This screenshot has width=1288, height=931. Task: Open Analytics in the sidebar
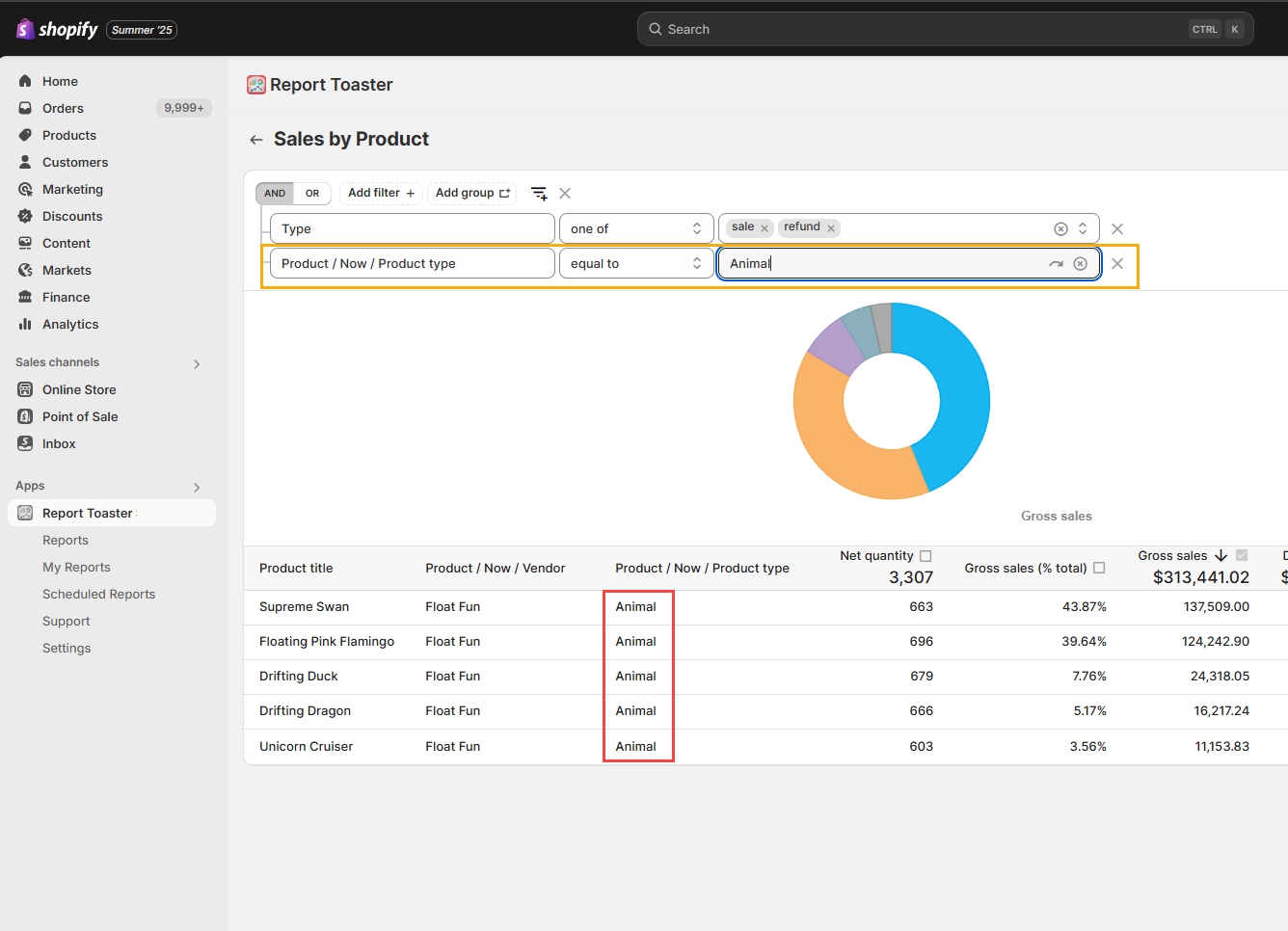pyautogui.click(x=70, y=325)
